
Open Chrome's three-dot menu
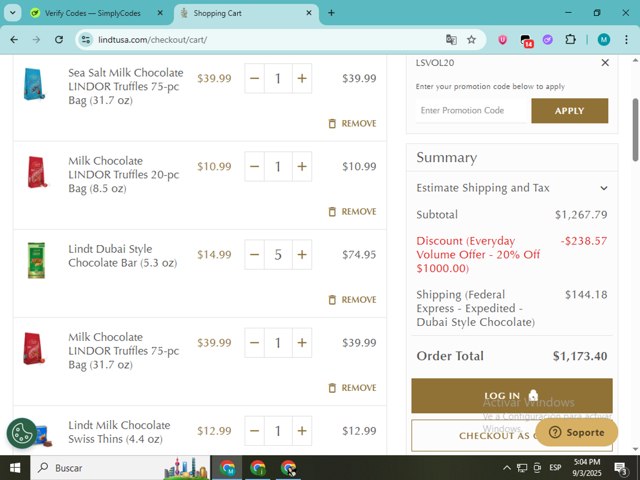click(x=626, y=40)
